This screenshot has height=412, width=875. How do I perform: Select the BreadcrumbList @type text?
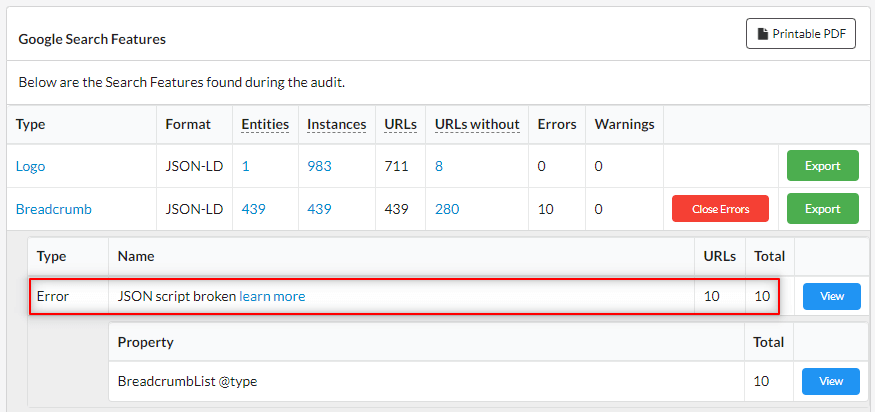point(188,381)
